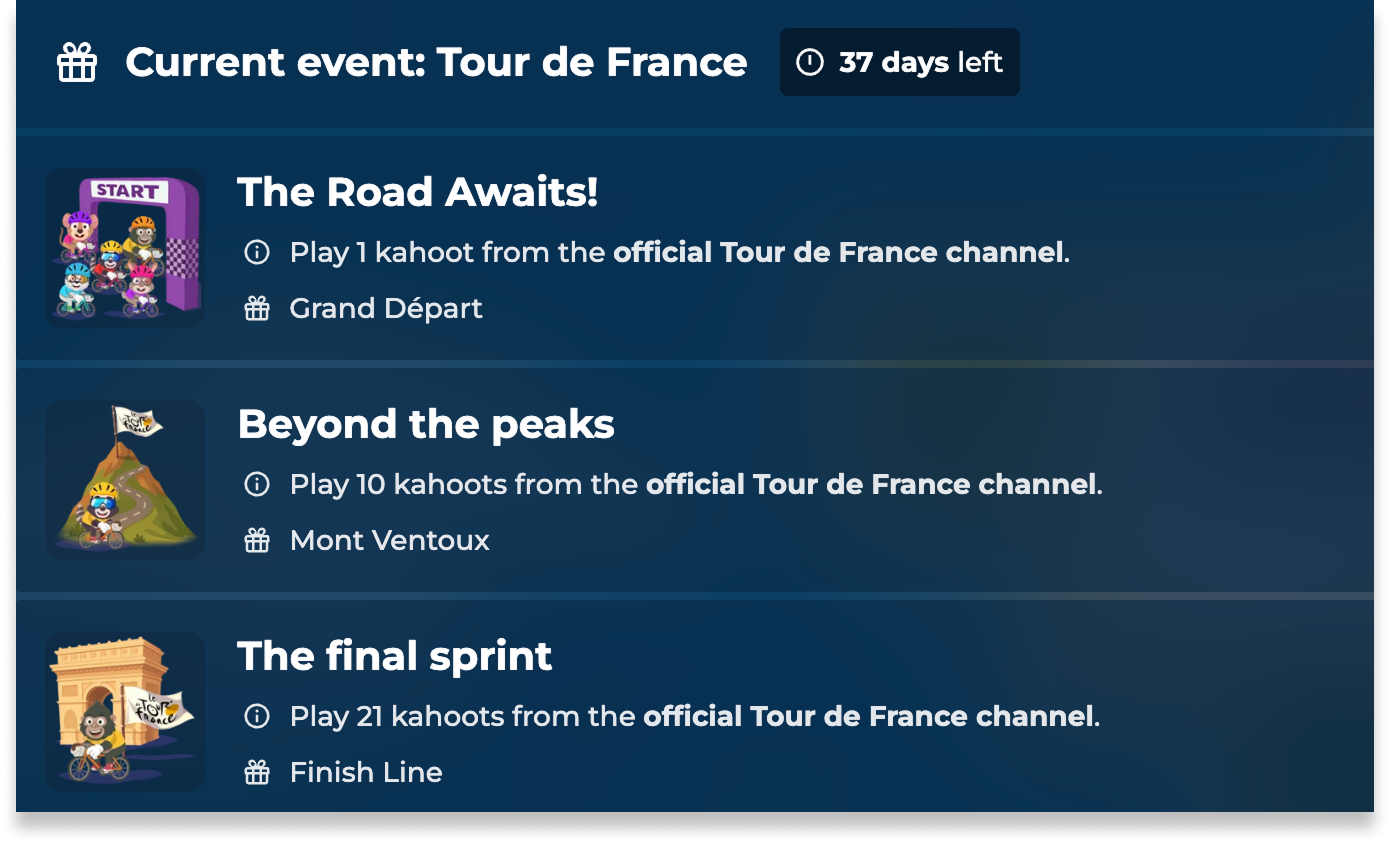This screenshot has height=844, width=1390.
Task: Open Beyond the peaks mountain thumbnail
Action: (x=125, y=480)
